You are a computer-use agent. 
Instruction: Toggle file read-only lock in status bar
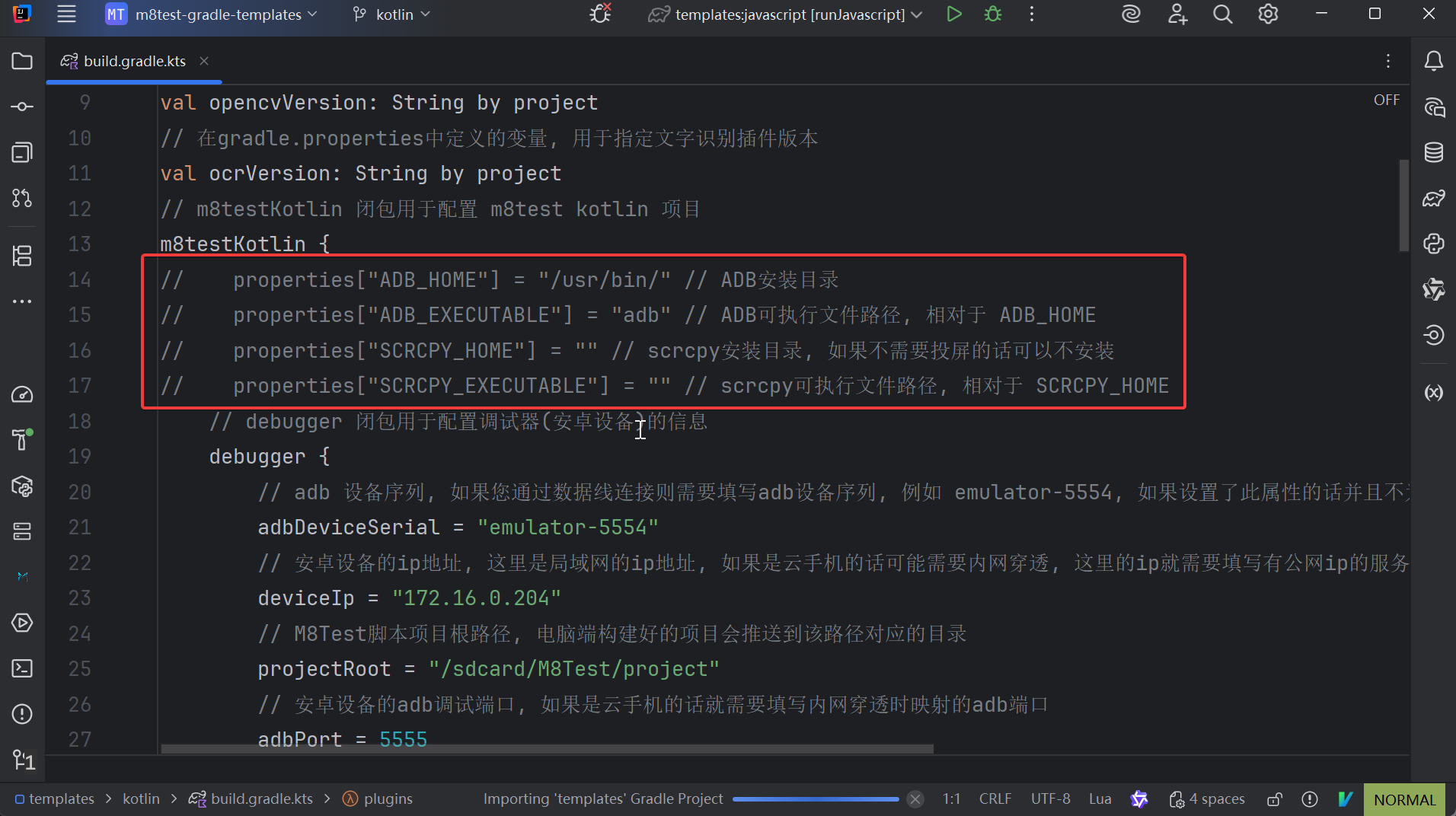(x=1274, y=799)
